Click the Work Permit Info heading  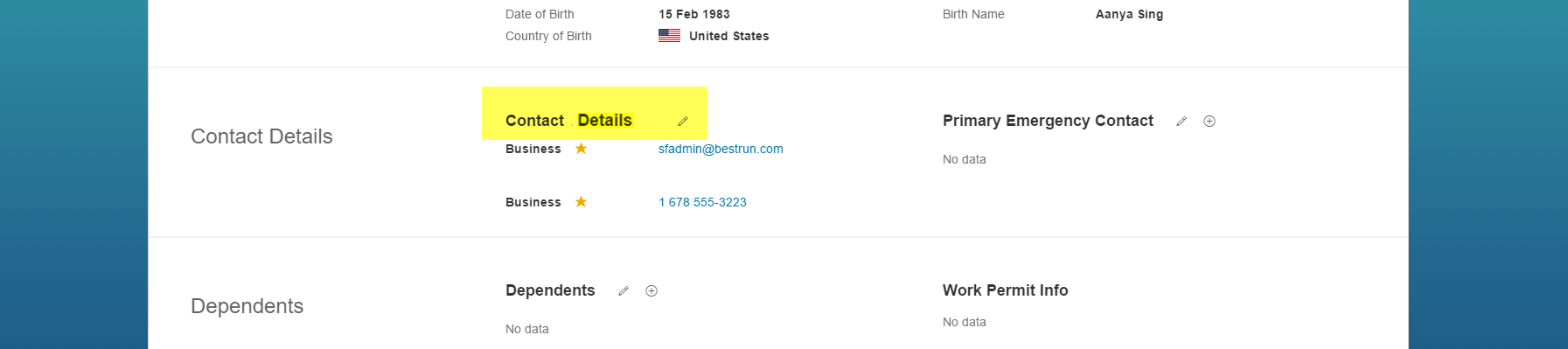[x=1005, y=290]
